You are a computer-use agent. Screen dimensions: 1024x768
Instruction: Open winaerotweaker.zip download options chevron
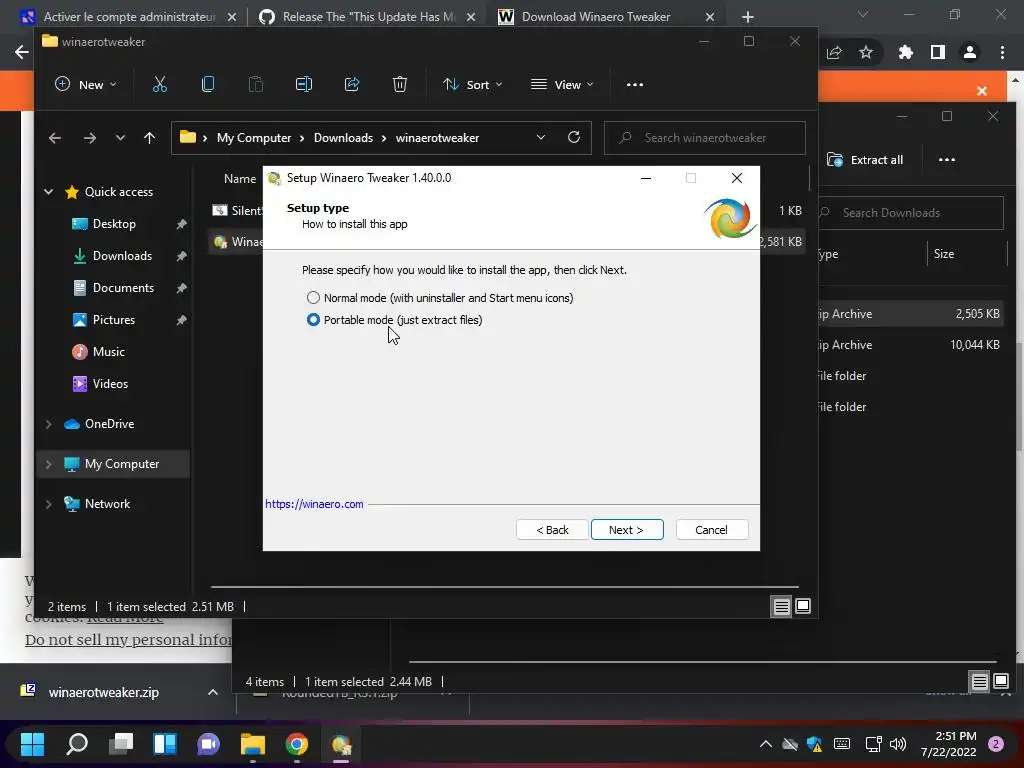click(213, 692)
